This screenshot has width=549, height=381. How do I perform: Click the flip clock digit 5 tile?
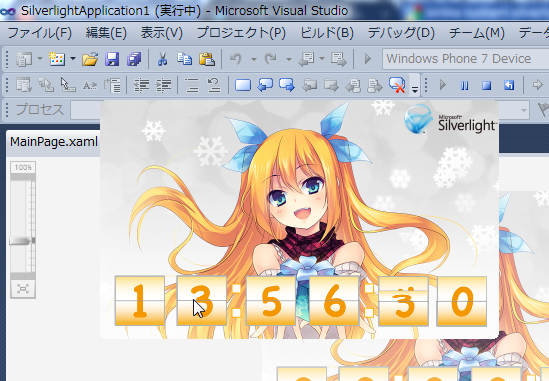tap(271, 301)
